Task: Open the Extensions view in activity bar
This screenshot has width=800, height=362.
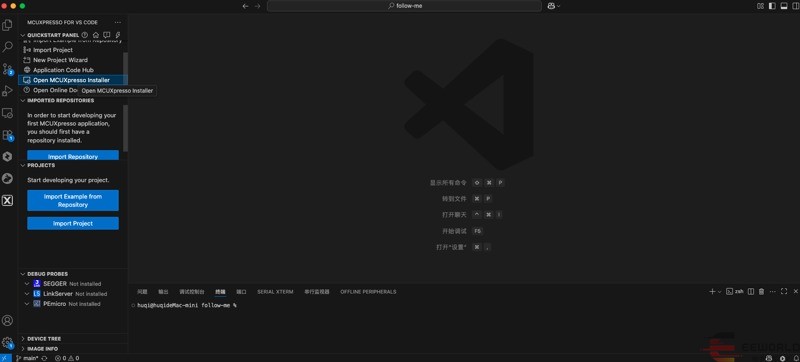Action: pos(7,135)
